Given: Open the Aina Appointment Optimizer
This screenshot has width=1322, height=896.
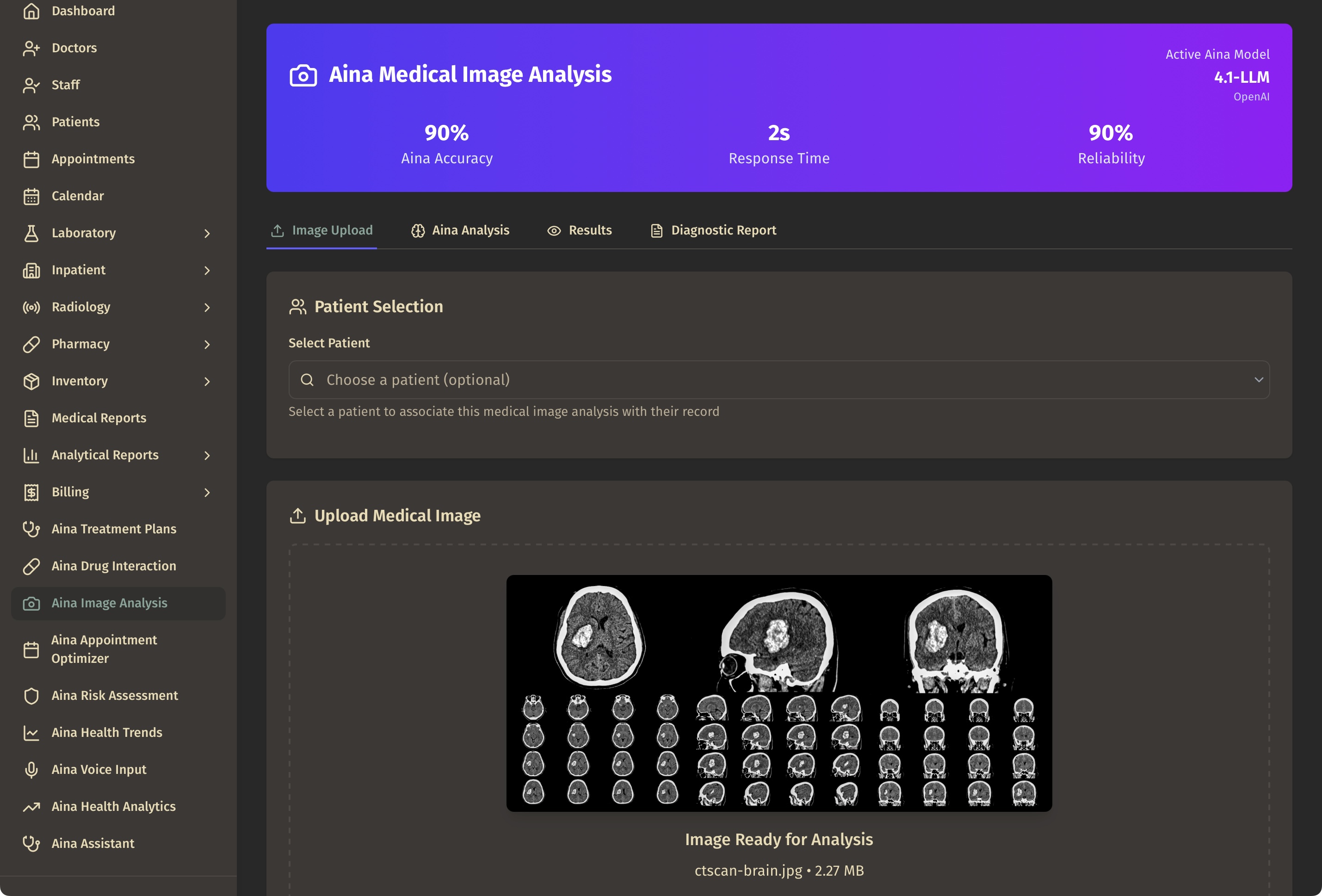Looking at the screenshot, I should pos(104,649).
